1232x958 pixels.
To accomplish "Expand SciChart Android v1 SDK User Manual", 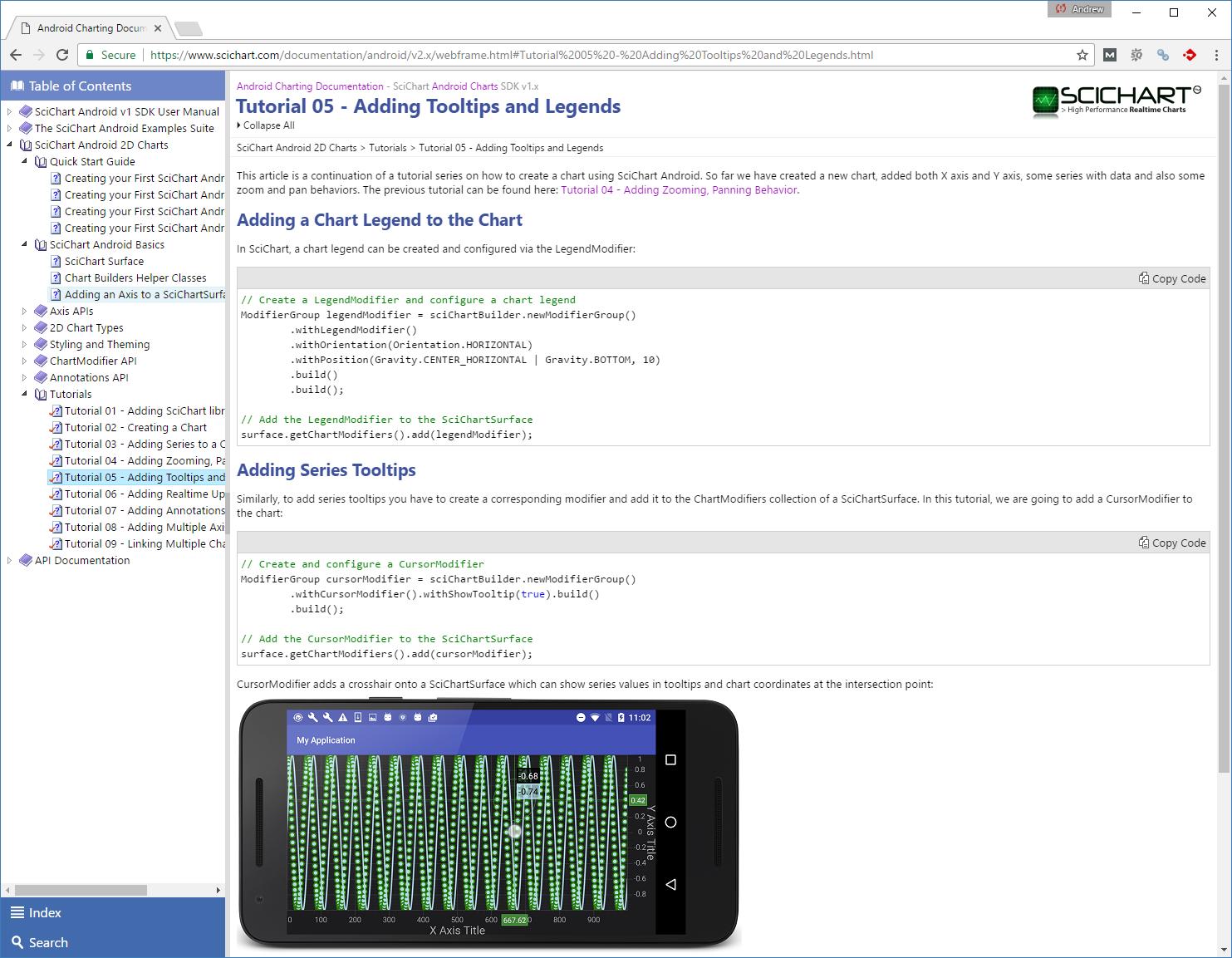I will pos(9,111).
